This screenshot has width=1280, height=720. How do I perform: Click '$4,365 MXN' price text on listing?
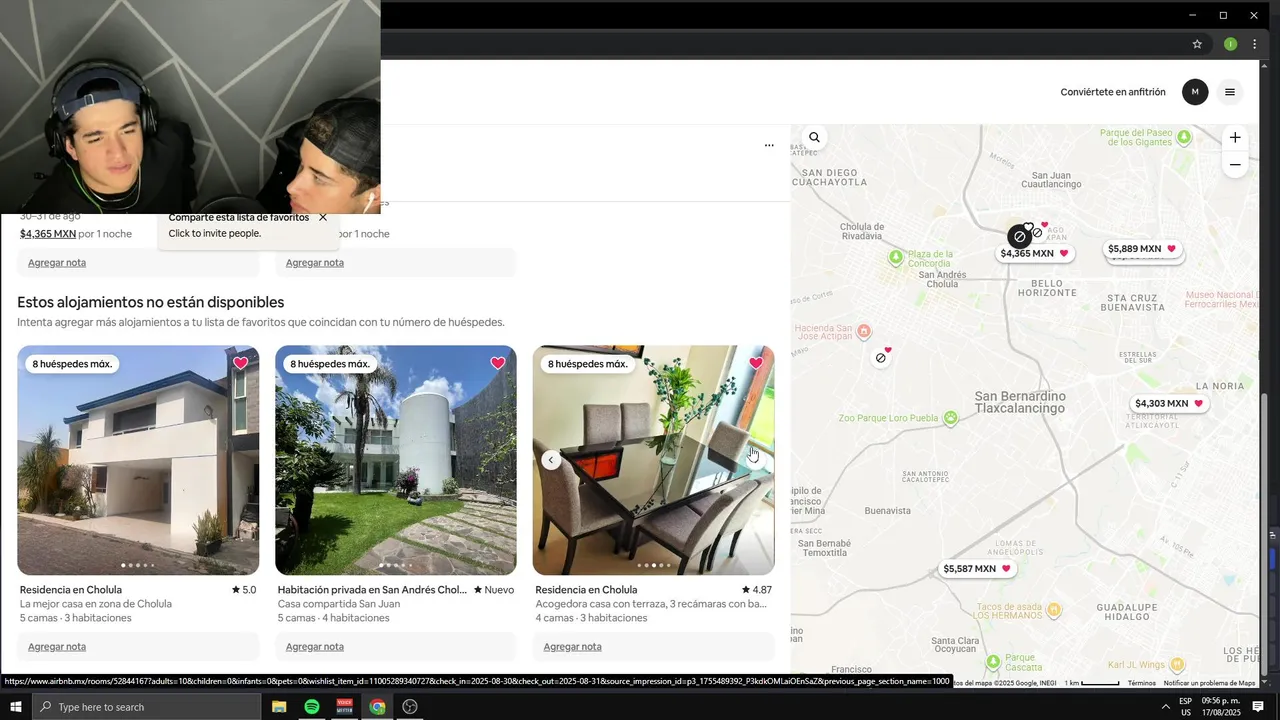coord(48,234)
